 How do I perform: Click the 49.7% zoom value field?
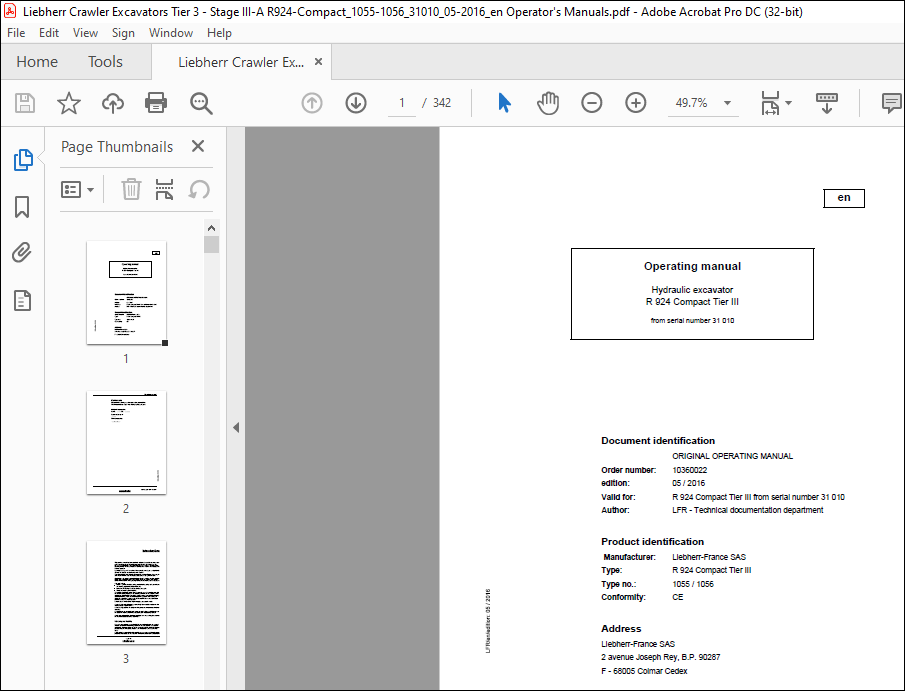tap(692, 103)
